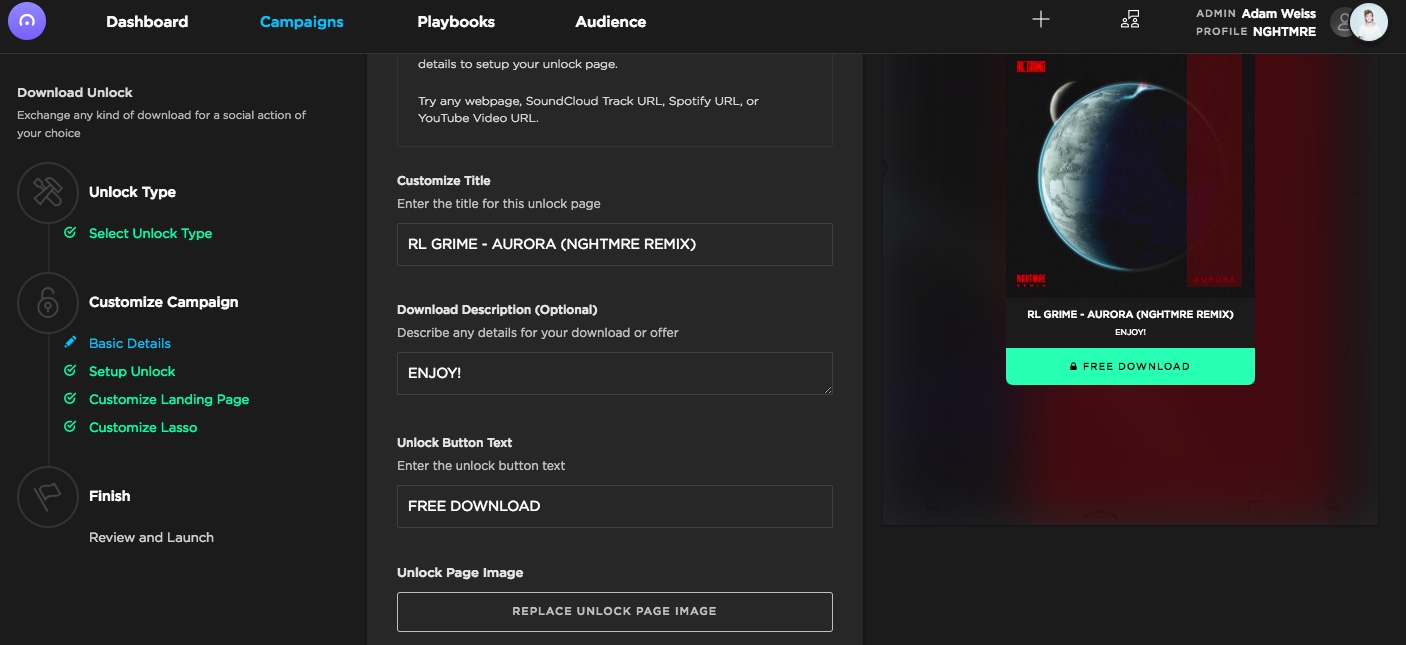
Task: Focus the Download Description text area
Action: (x=615, y=373)
